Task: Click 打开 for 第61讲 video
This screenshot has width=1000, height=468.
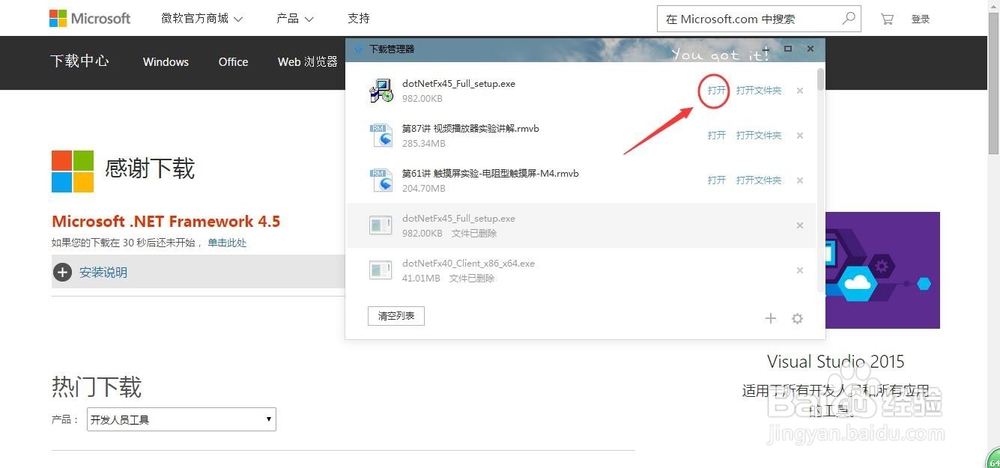Action: 716,180
